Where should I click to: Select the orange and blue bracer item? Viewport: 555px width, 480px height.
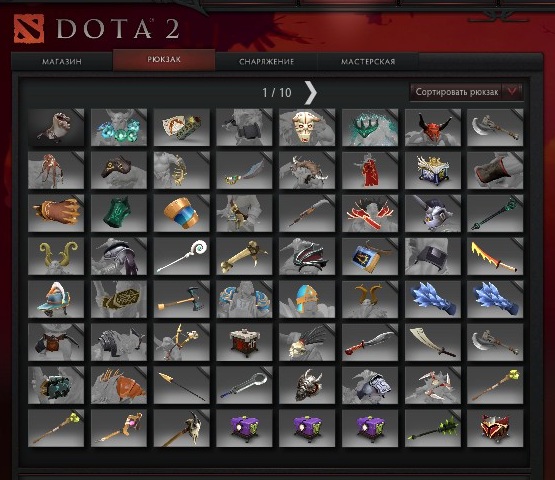(182, 213)
